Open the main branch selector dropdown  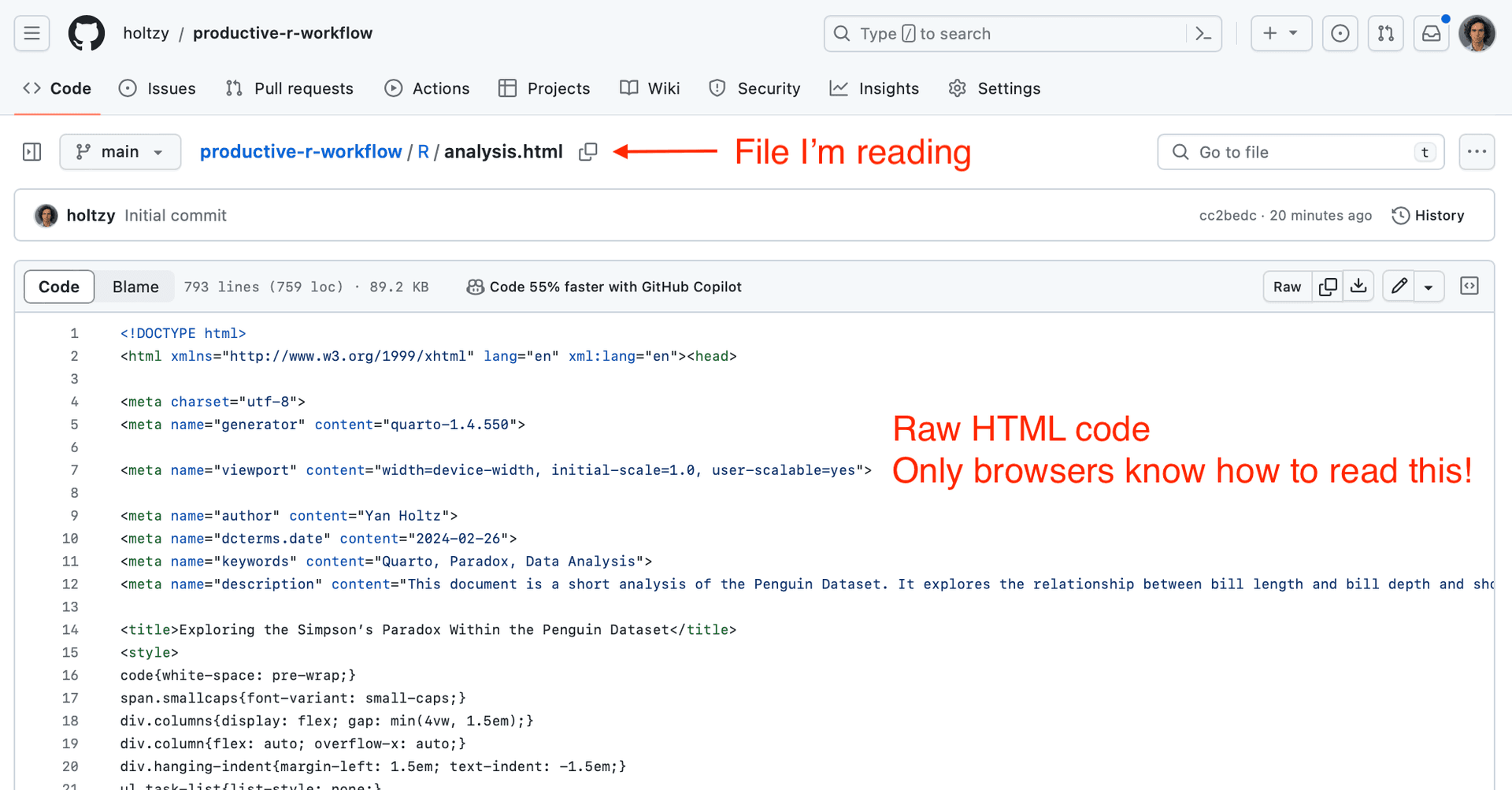pos(120,151)
